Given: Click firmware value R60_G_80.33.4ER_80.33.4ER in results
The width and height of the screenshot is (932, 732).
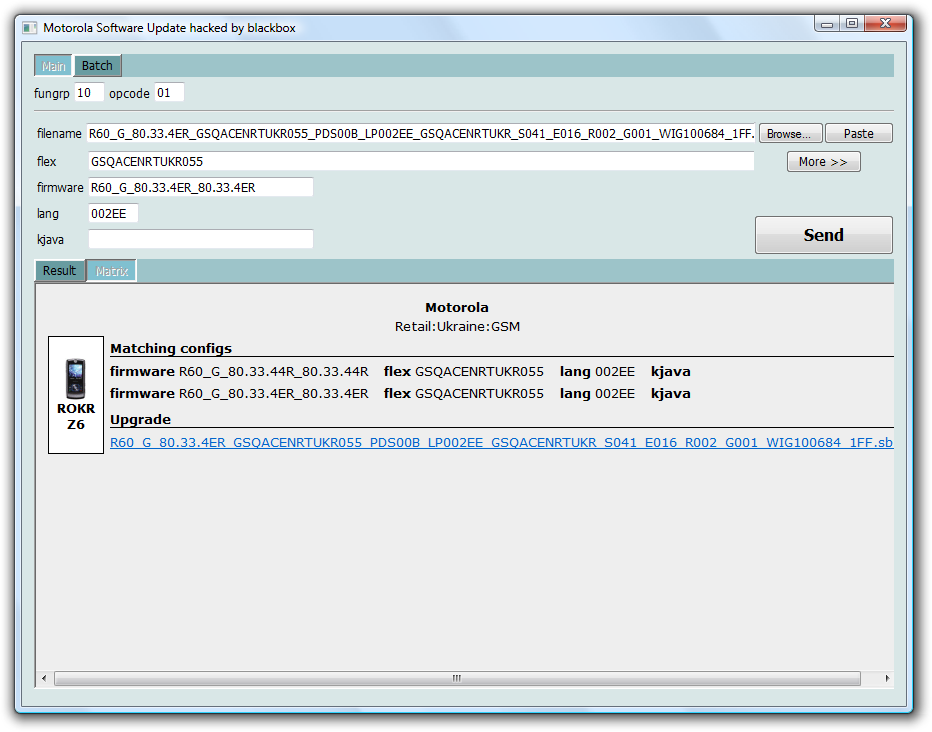Looking at the screenshot, I should pyautogui.click(x=273, y=394).
